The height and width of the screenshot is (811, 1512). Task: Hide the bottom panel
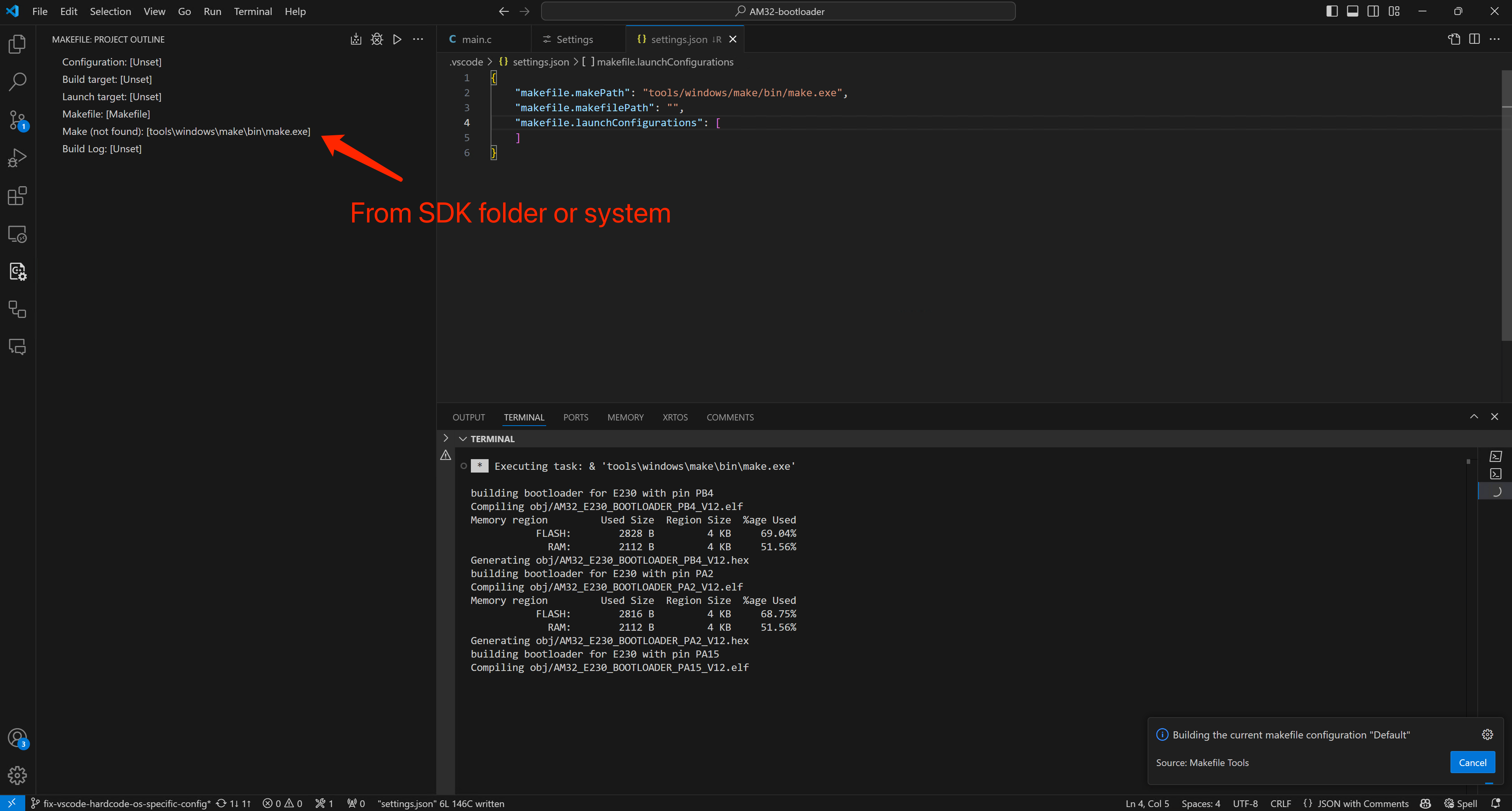pyautogui.click(x=1494, y=417)
